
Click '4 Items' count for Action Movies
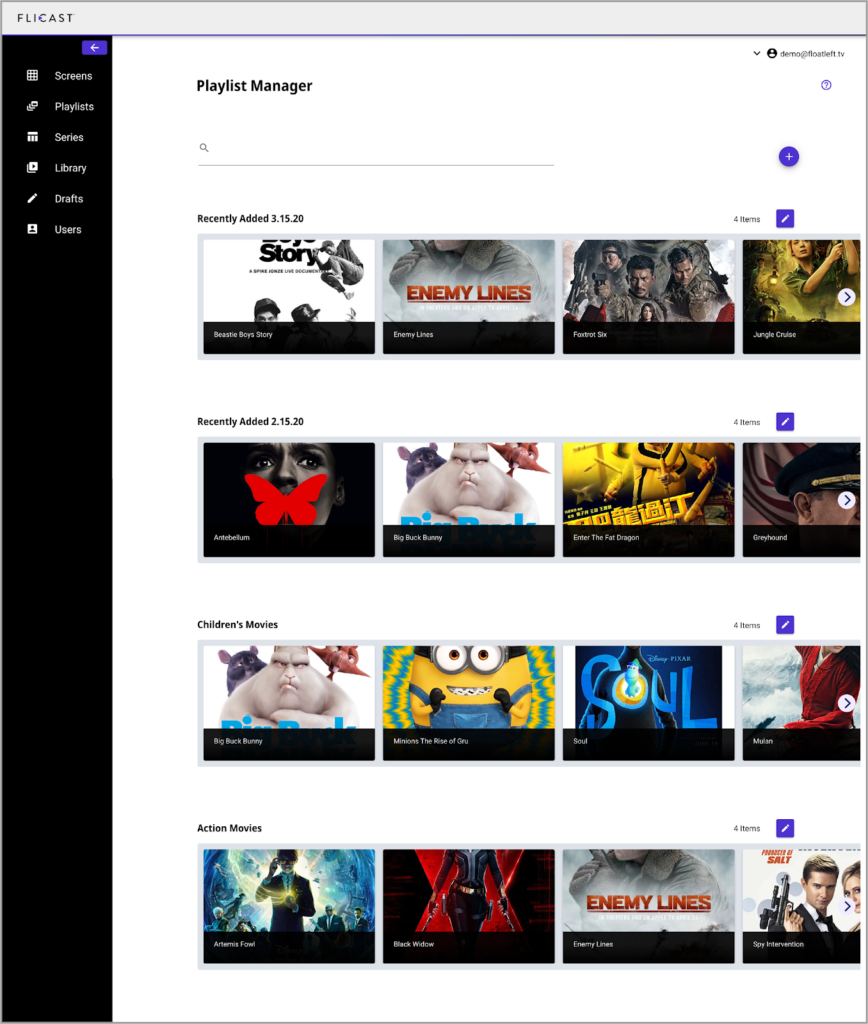[747, 829]
